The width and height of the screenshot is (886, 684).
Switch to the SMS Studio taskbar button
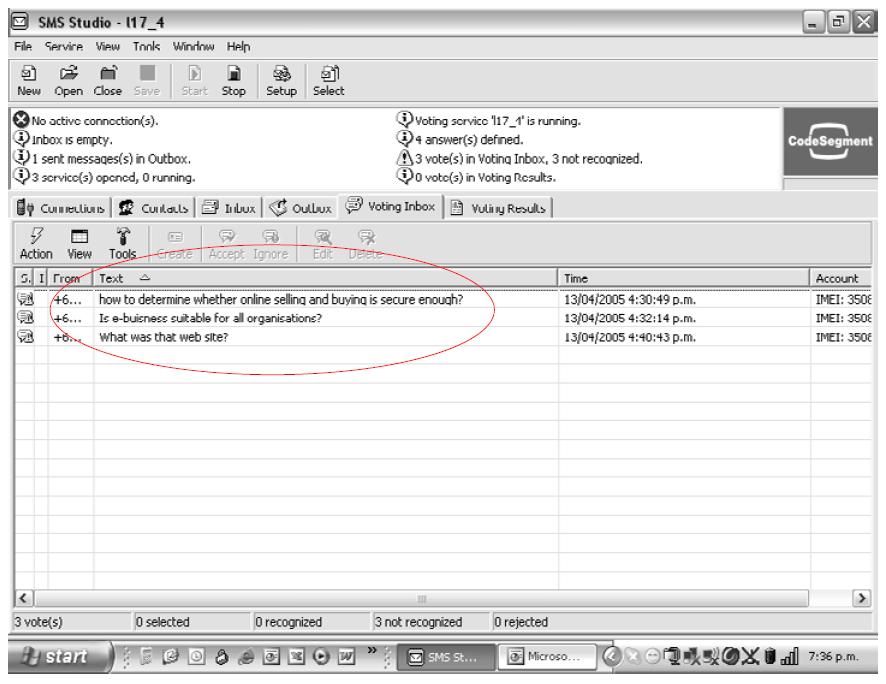tap(445, 657)
